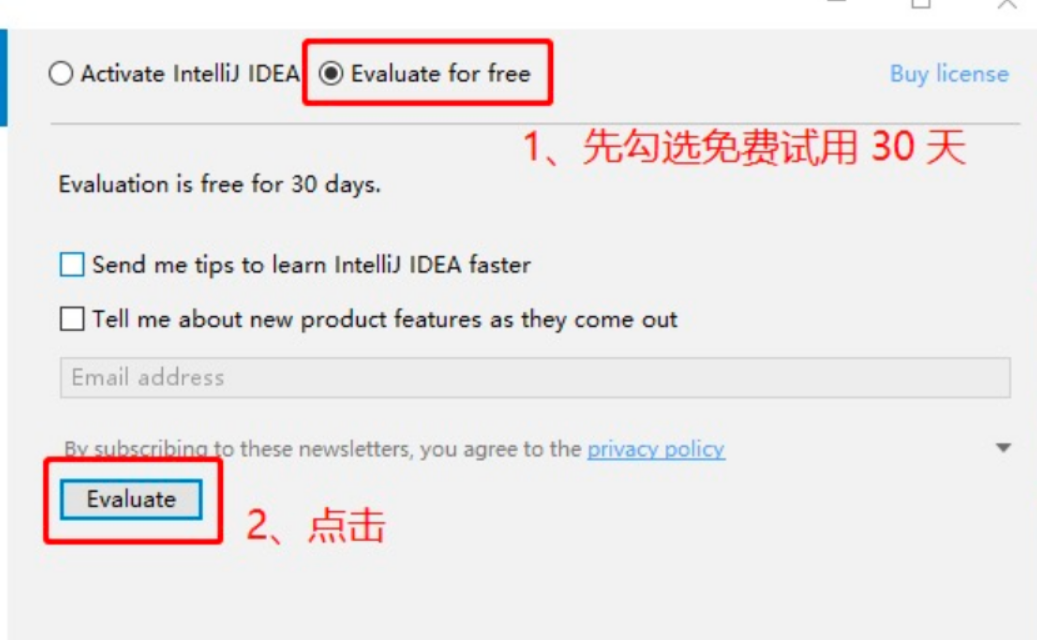Tick the new product features checkbox
Viewport: 1037px width, 640px height.
pyautogui.click(x=71, y=319)
